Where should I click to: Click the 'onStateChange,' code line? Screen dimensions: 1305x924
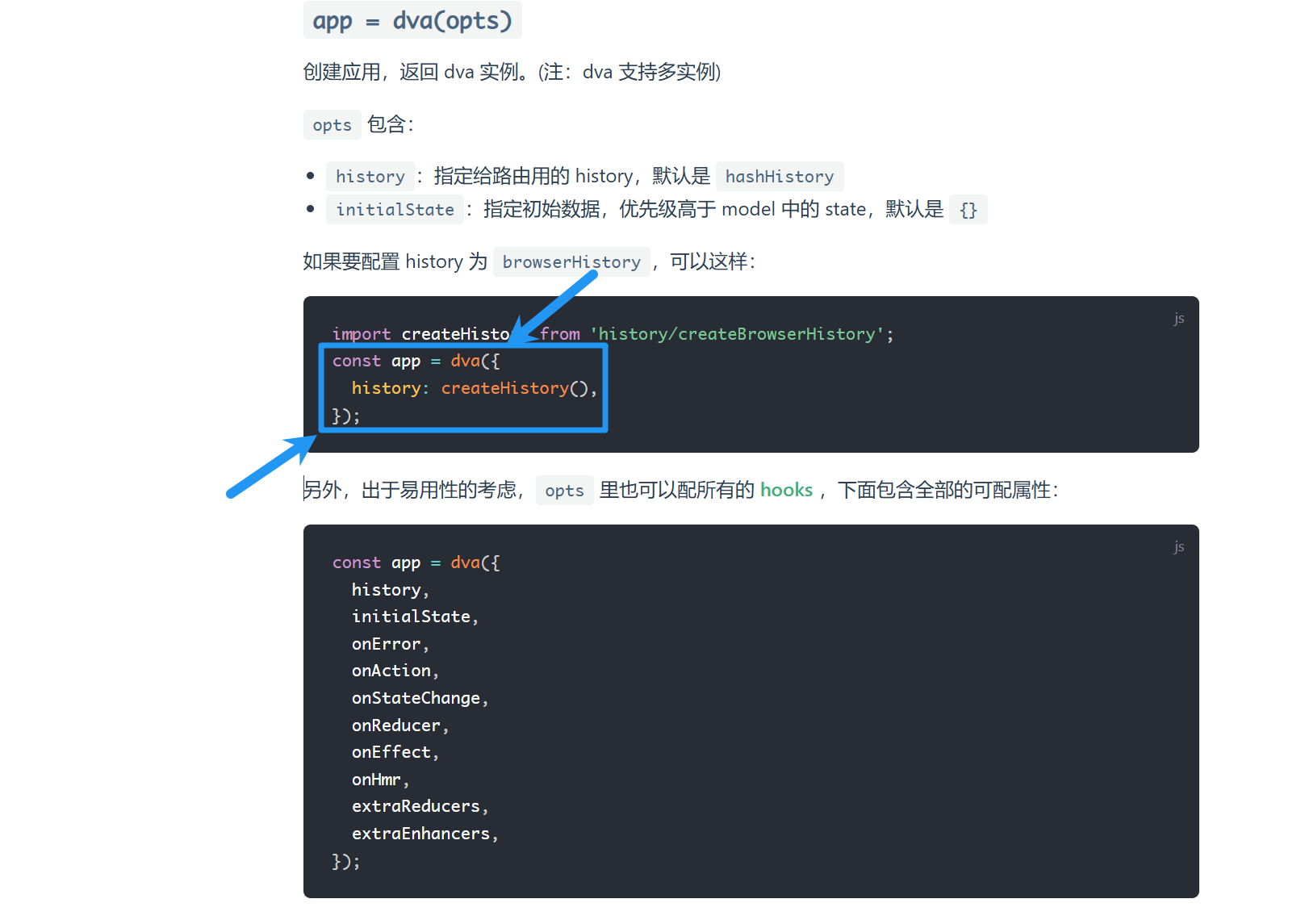coord(420,698)
